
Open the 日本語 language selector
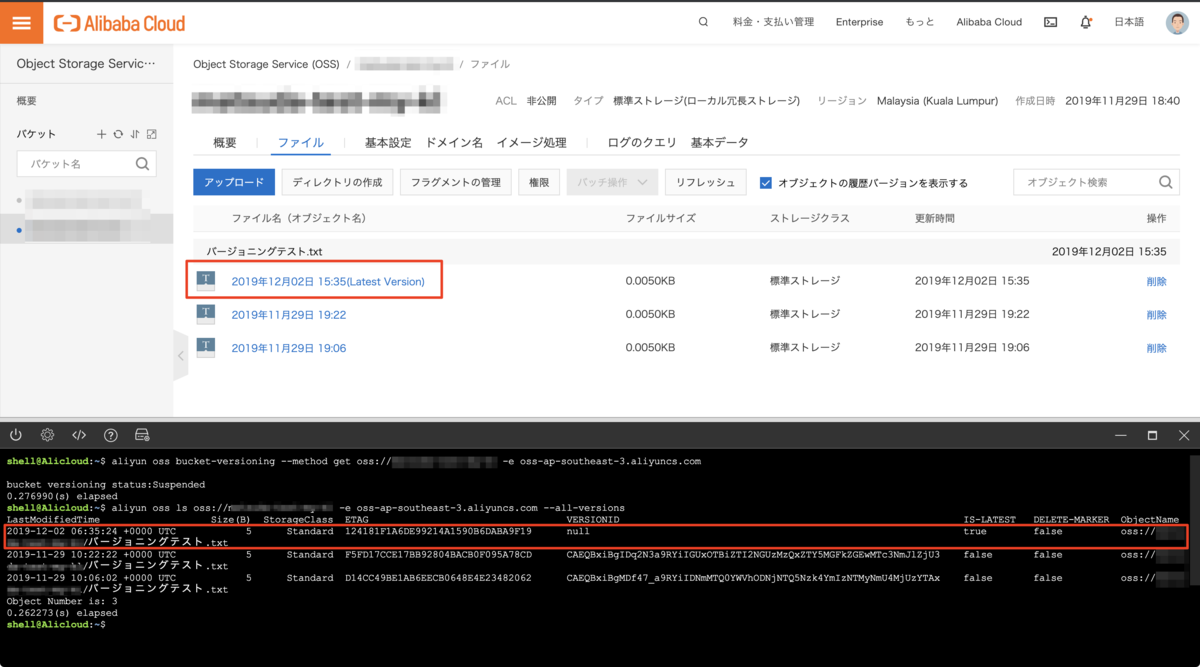pos(1129,22)
